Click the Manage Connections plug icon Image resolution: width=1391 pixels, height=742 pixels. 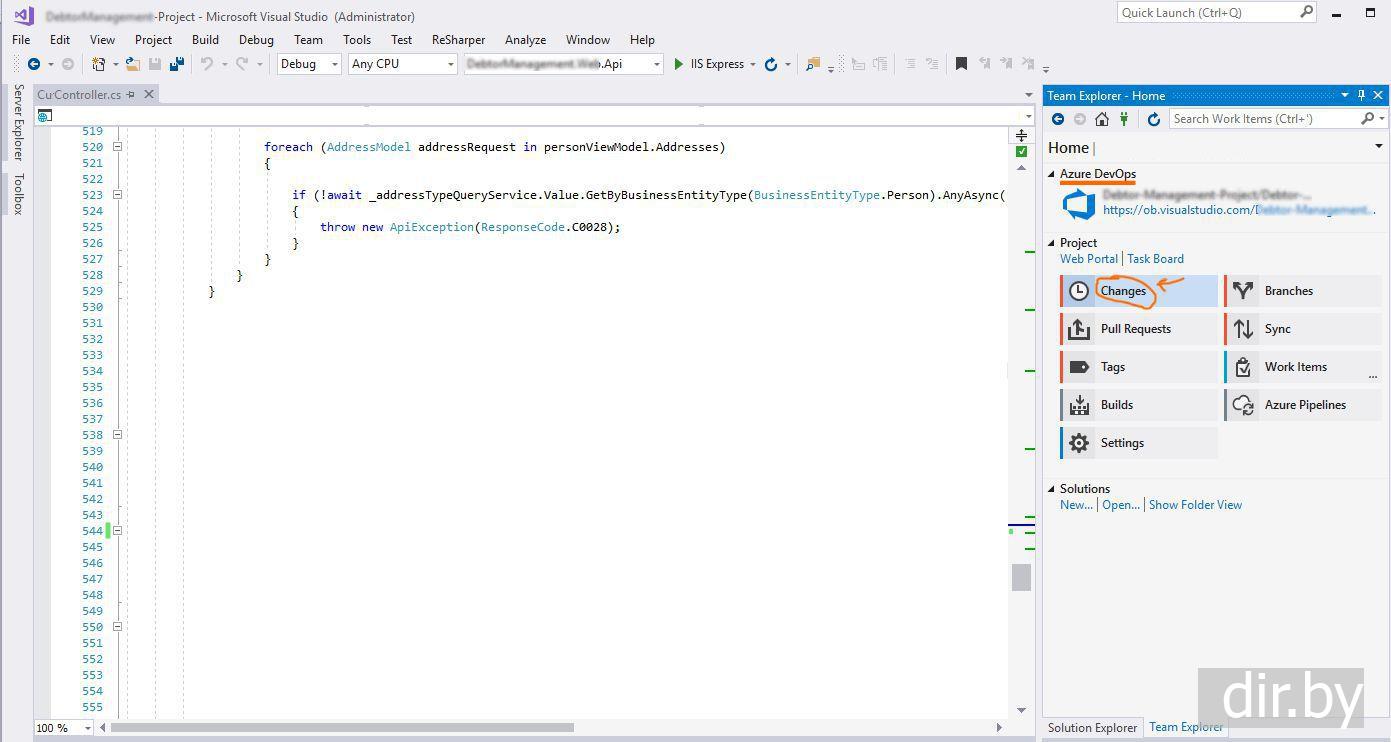coord(1124,119)
